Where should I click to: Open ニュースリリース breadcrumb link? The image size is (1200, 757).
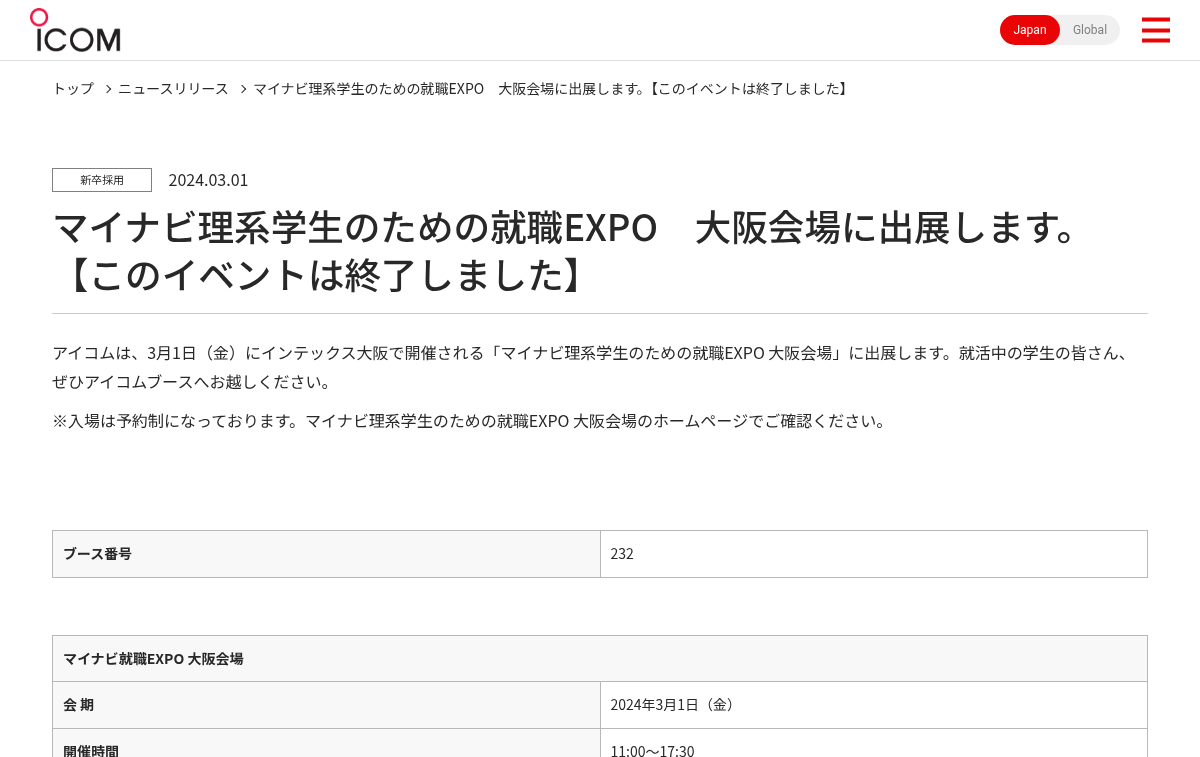pos(173,89)
